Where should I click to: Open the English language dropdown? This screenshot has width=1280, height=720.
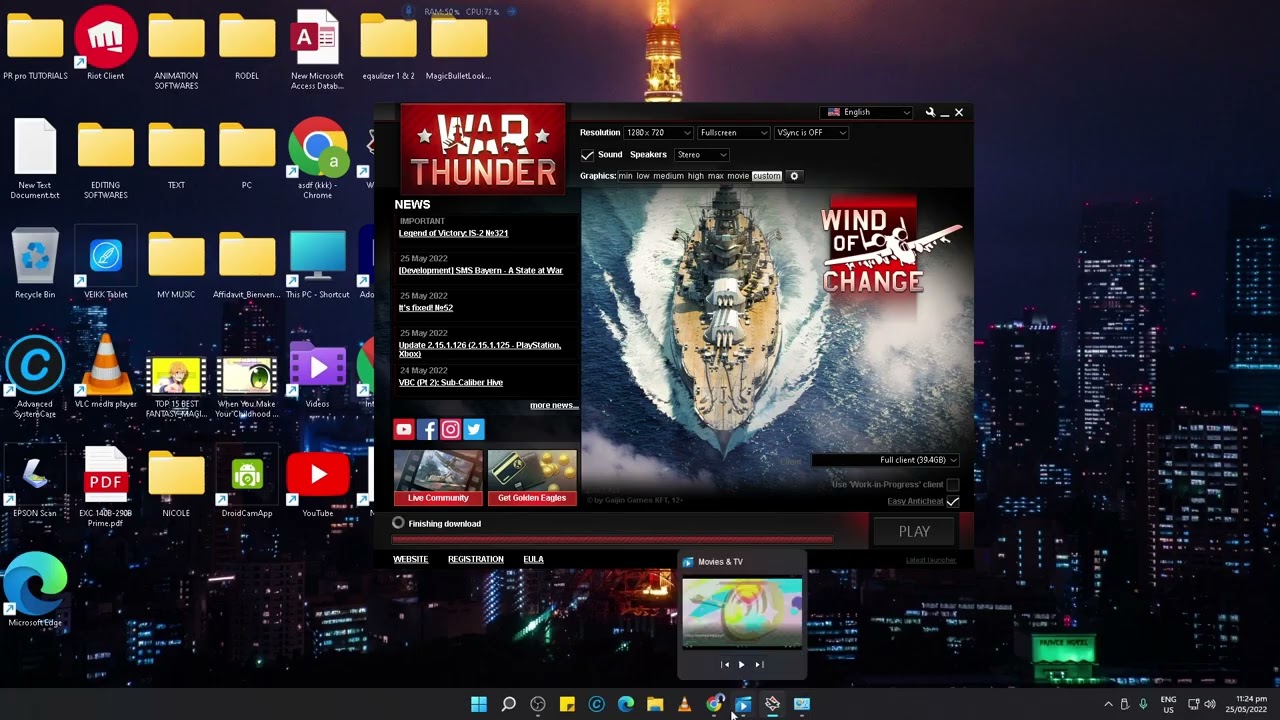pos(867,112)
